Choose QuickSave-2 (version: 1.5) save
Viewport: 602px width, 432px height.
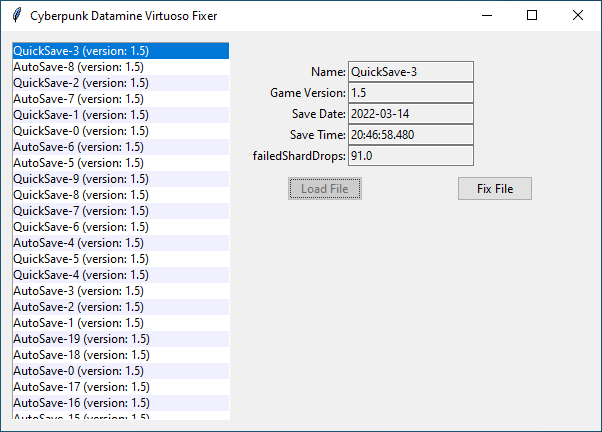pos(121,83)
